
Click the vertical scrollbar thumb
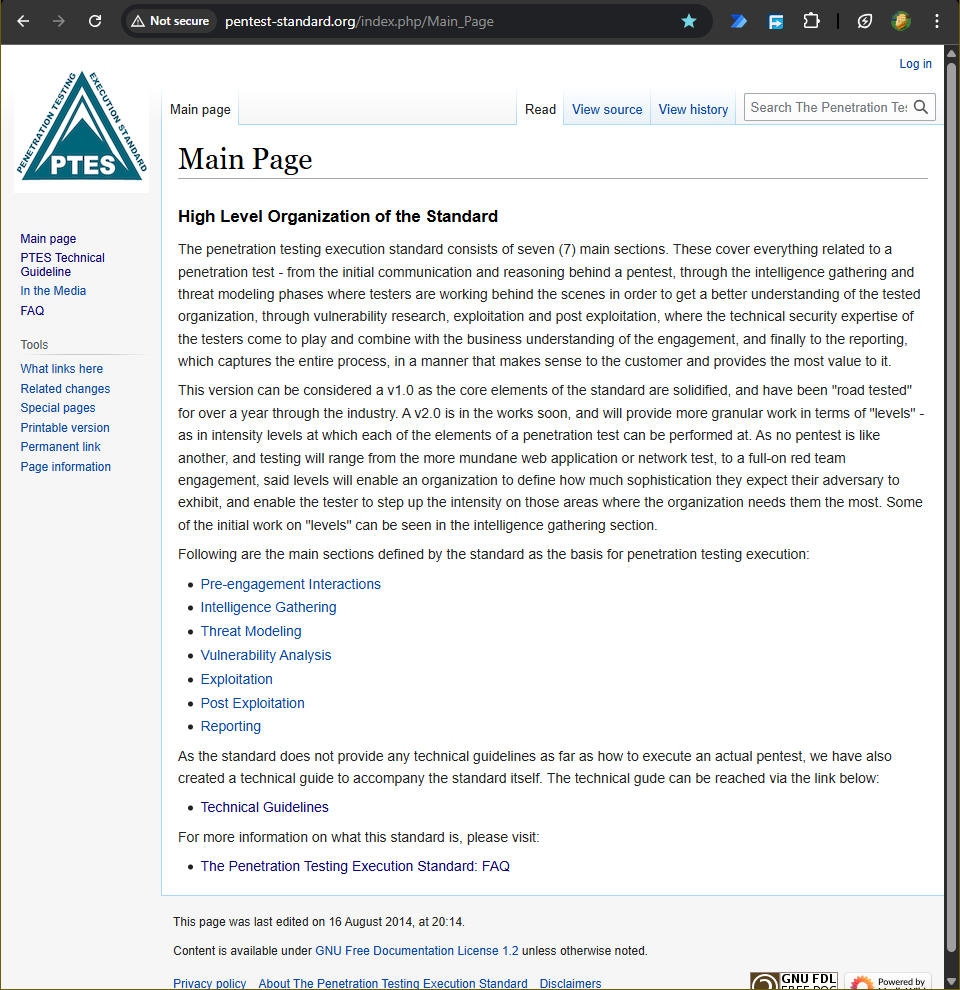click(x=951, y=507)
